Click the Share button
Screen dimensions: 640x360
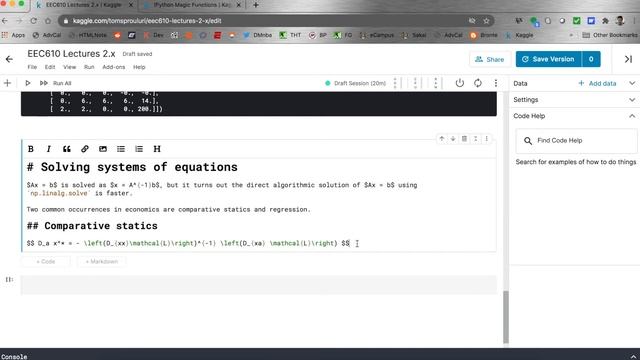490,60
